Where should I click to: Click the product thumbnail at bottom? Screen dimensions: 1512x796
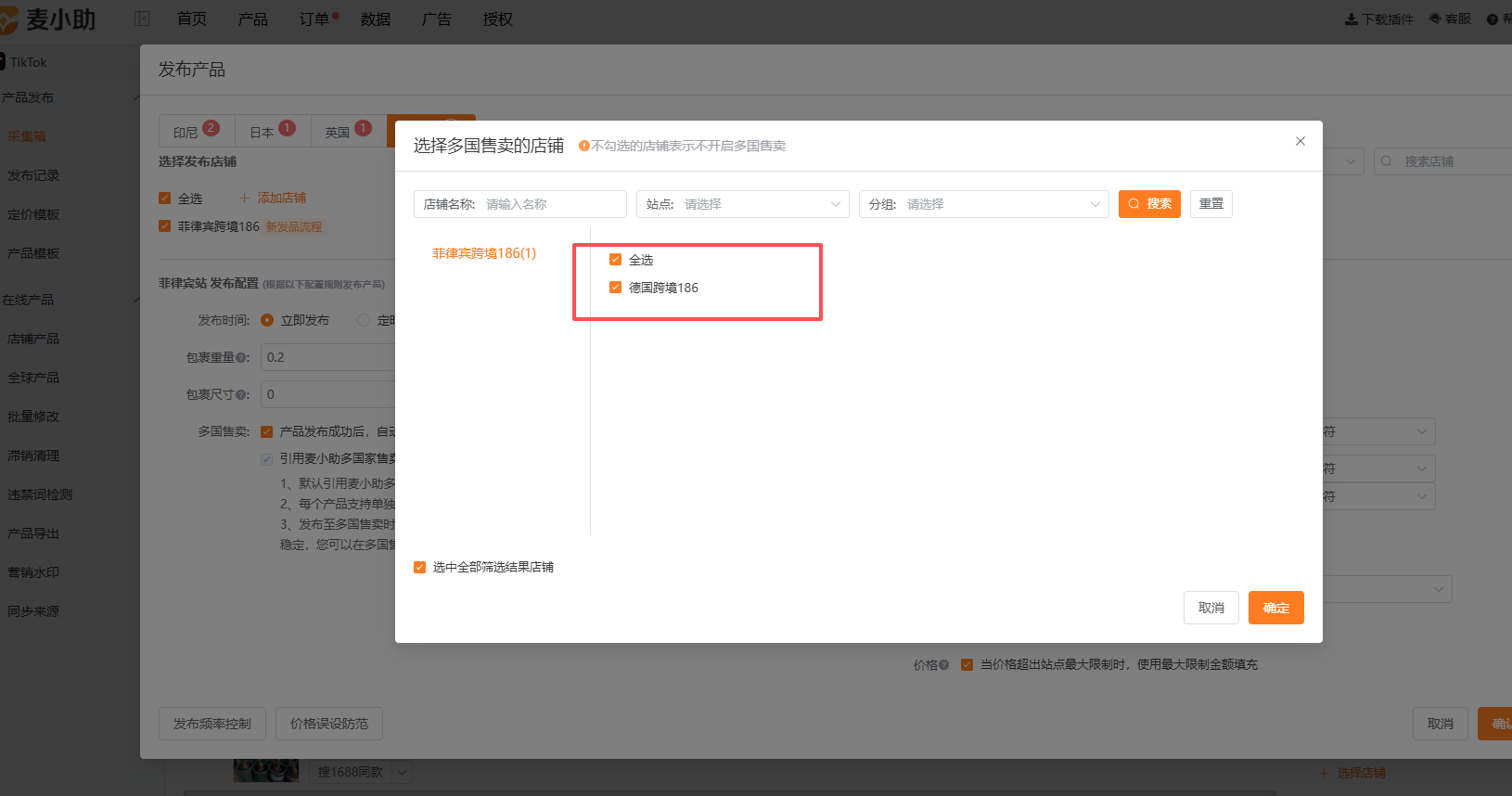(266, 771)
